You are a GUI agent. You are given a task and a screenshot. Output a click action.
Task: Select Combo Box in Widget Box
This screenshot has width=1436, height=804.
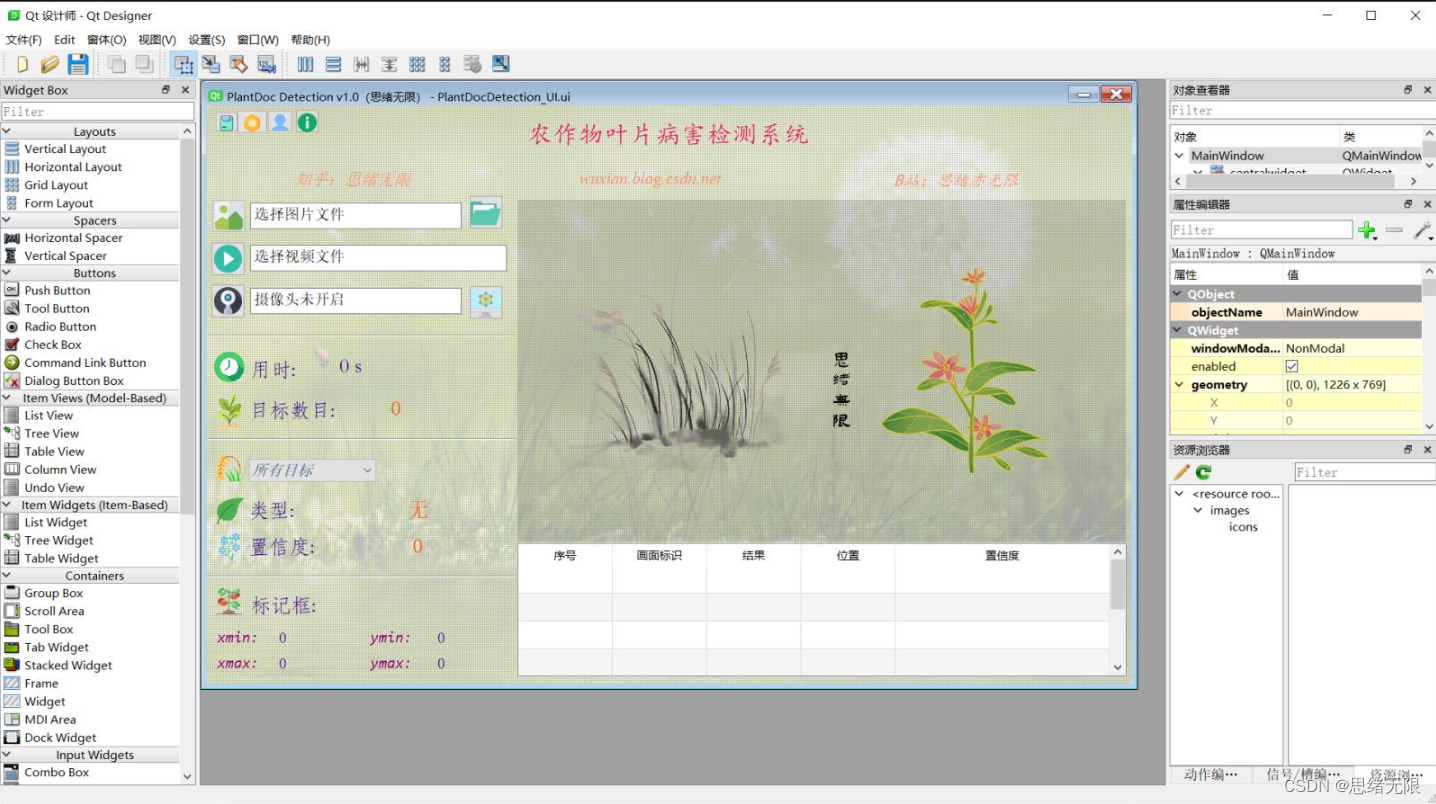pos(56,772)
